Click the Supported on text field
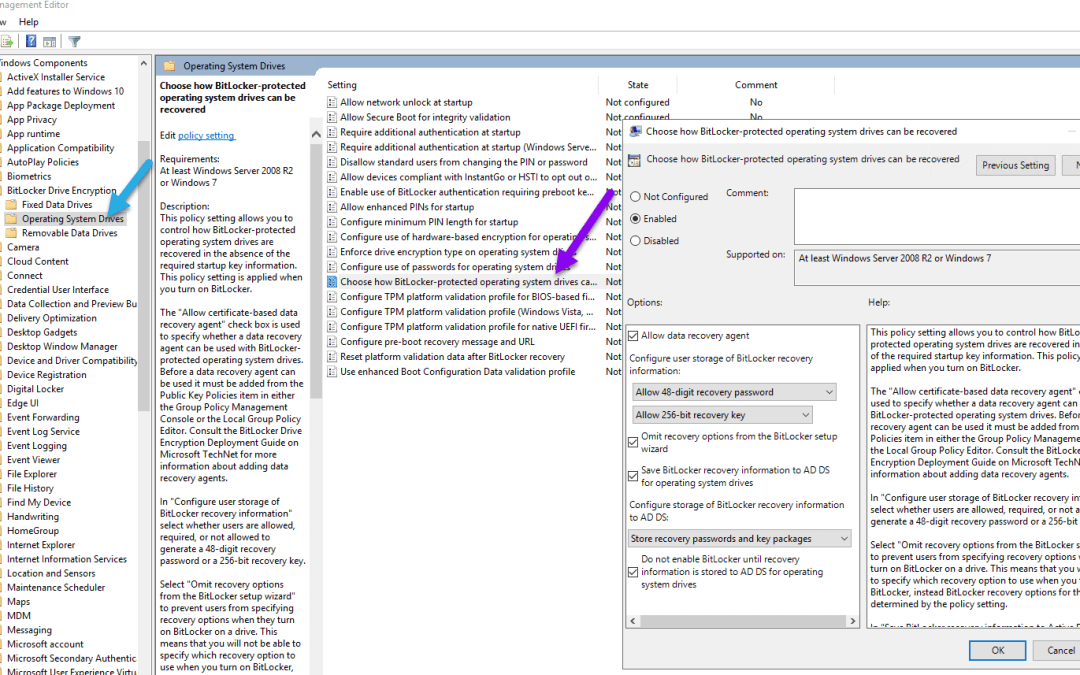The image size is (1080, 675). [937, 268]
